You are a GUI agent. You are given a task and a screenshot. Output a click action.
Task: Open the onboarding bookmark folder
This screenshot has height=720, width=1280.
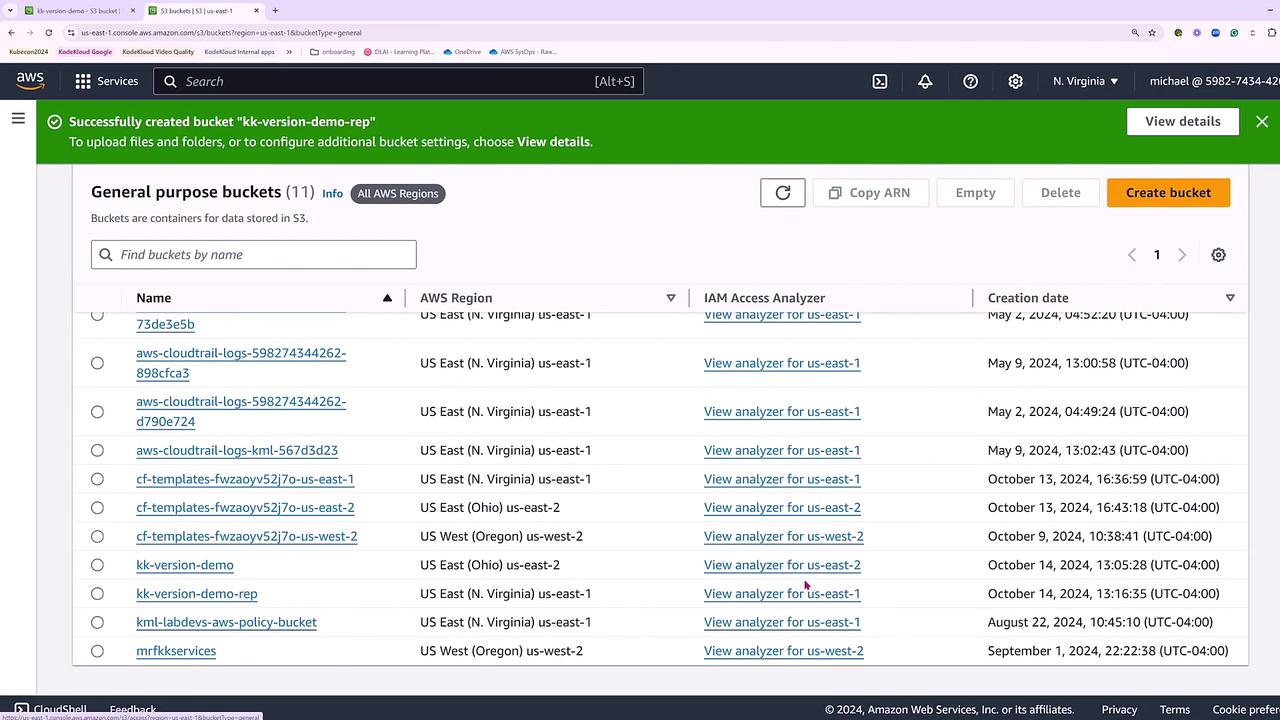[333, 52]
